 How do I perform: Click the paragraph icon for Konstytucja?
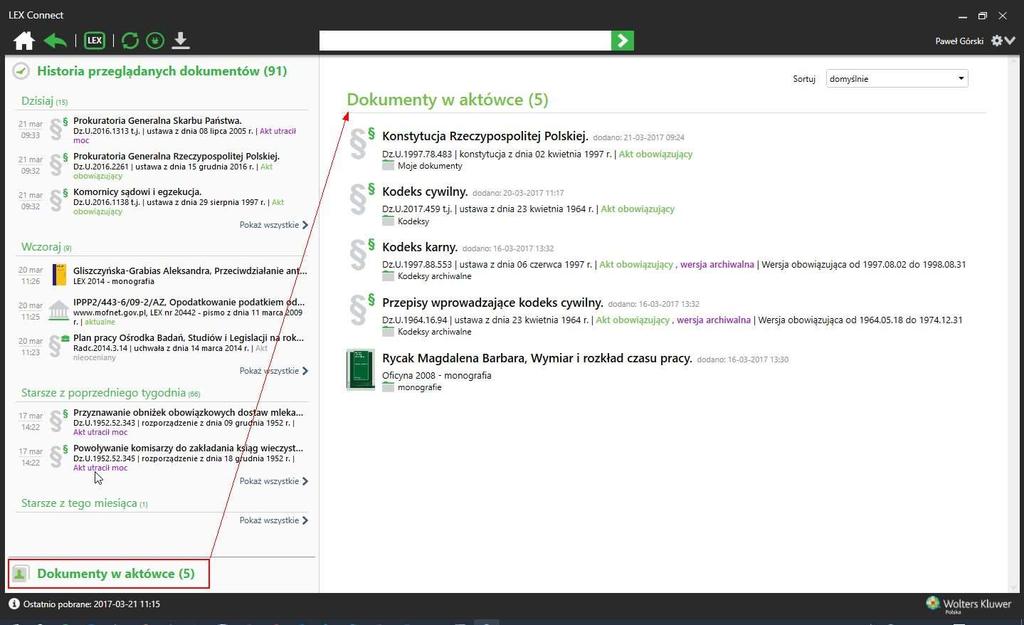click(361, 143)
